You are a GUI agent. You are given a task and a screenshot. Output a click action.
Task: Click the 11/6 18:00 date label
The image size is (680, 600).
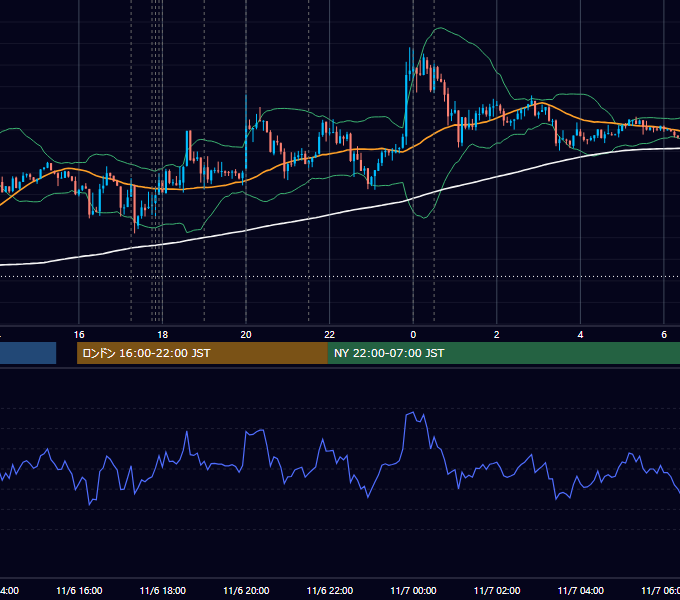[163, 590]
